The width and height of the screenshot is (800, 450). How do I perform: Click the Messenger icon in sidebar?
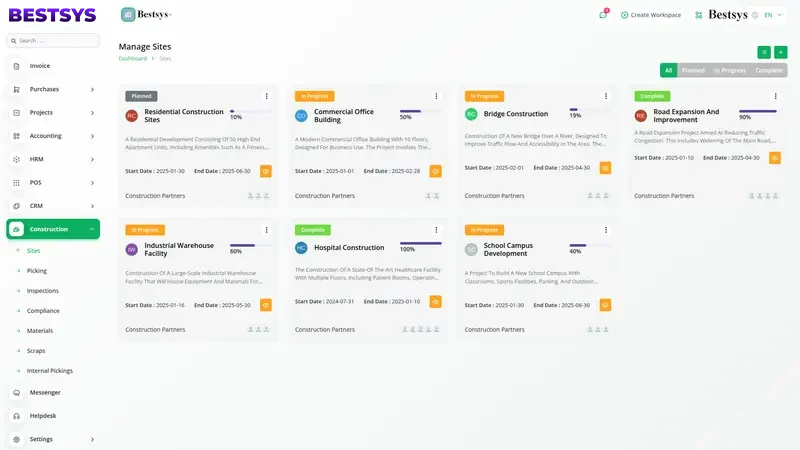[17, 392]
